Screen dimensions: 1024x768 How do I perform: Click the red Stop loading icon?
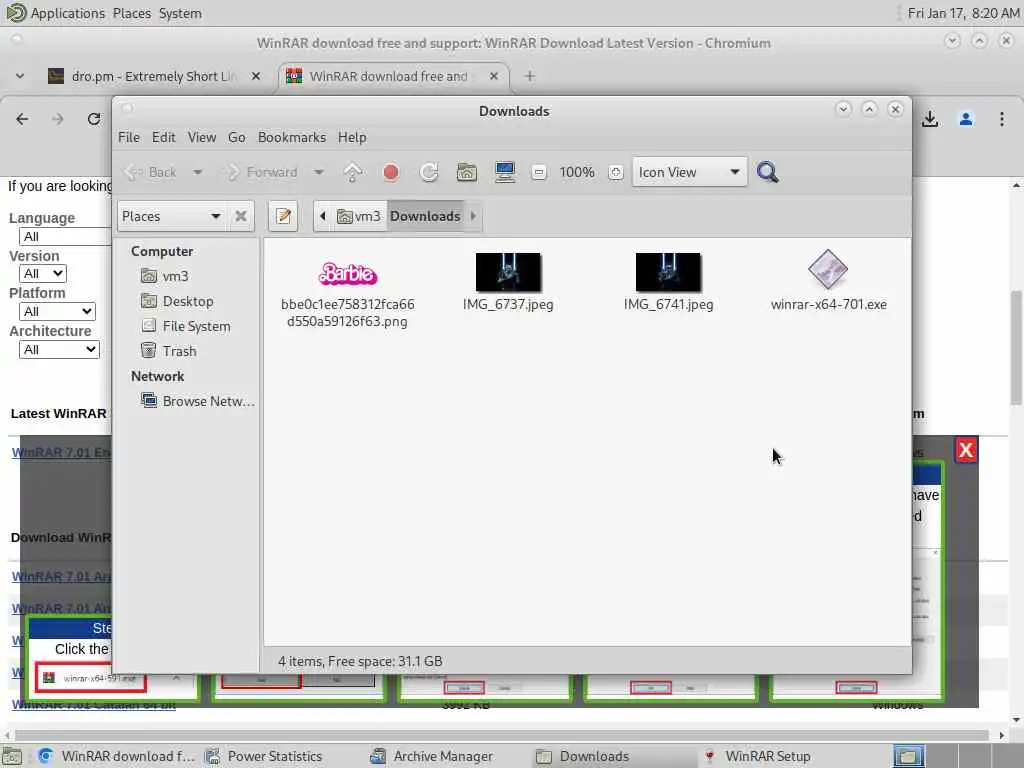click(x=391, y=172)
